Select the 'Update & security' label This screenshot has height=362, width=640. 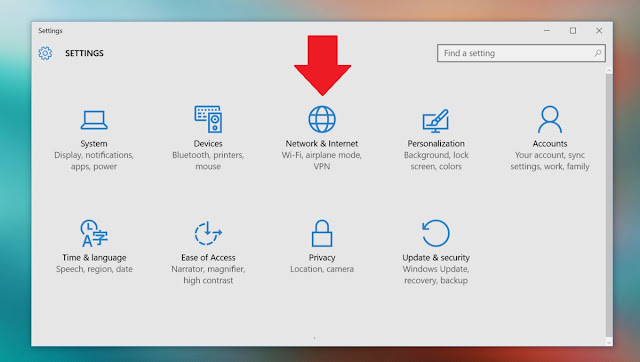[x=436, y=258]
